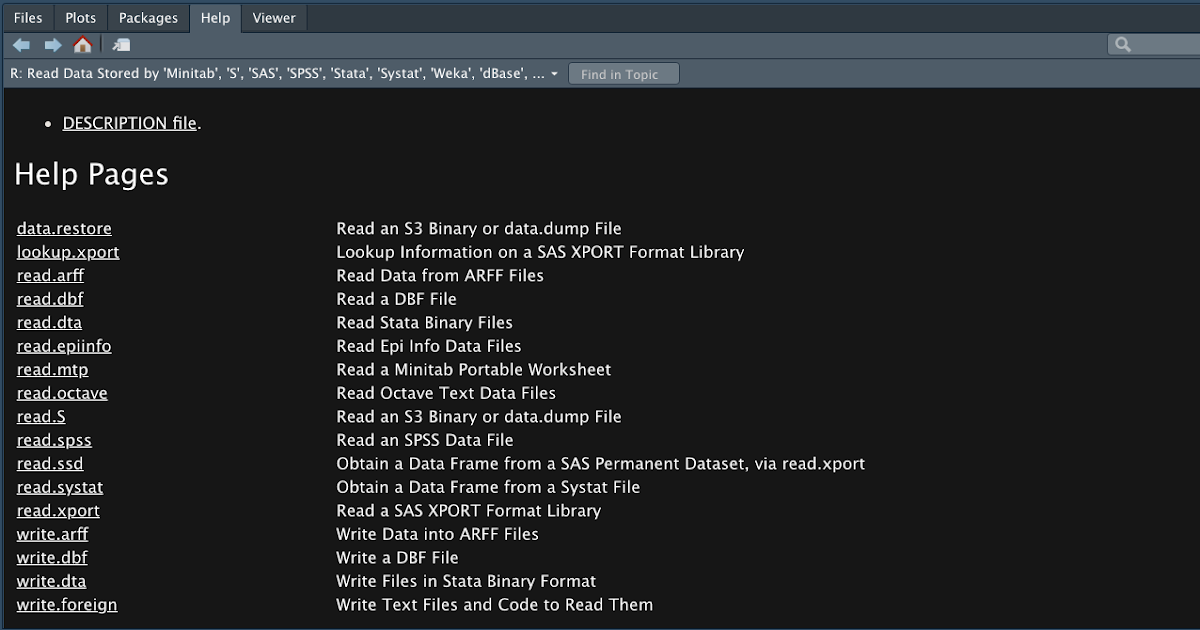Switch to the Plots tab
The height and width of the screenshot is (630, 1200).
click(80, 17)
